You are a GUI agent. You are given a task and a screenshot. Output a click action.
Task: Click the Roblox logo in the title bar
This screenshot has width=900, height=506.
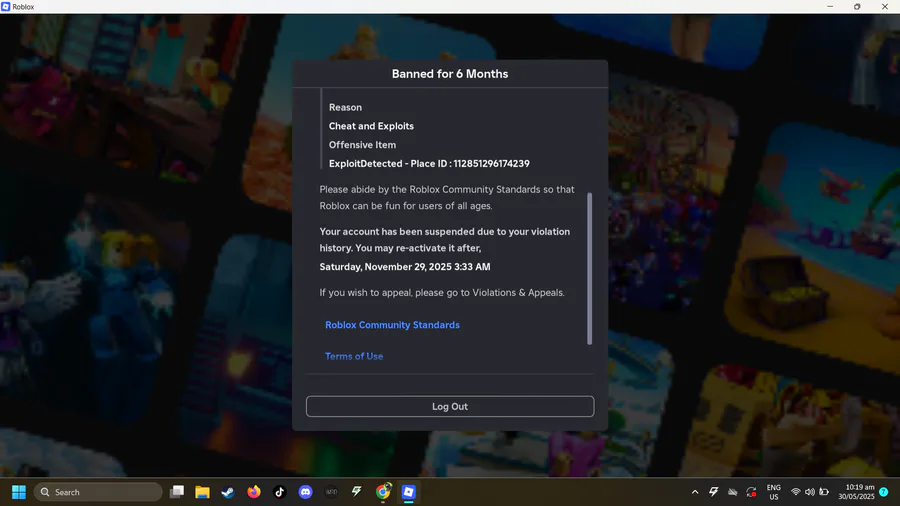coord(6,7)
